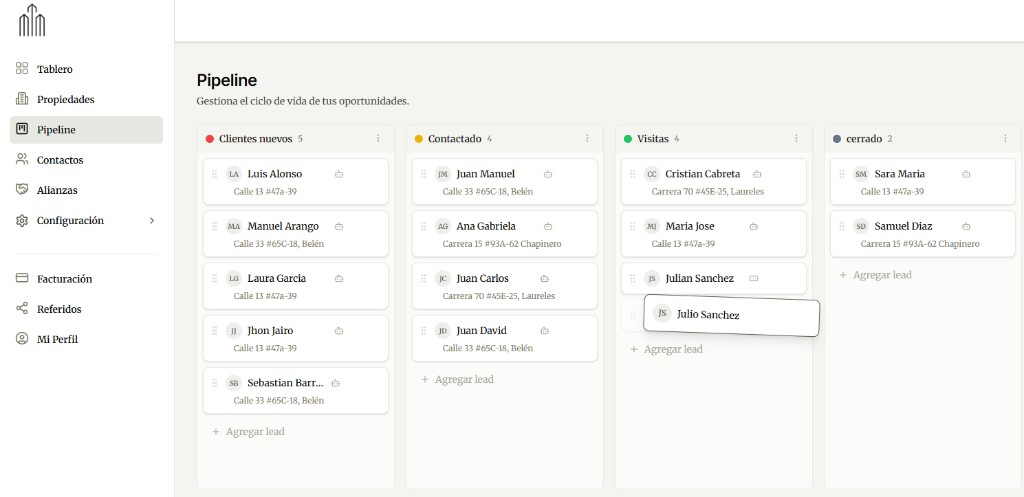This screenshot has height=497, width=1024.
Task: Go to Propiedades in the sidebar
Action: pyautogui.click(x=65, y=100)
